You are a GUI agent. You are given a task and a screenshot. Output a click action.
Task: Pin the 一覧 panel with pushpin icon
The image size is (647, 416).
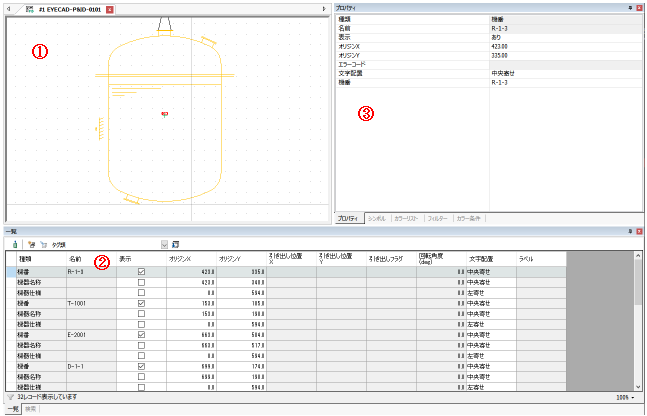click(630, 232)
